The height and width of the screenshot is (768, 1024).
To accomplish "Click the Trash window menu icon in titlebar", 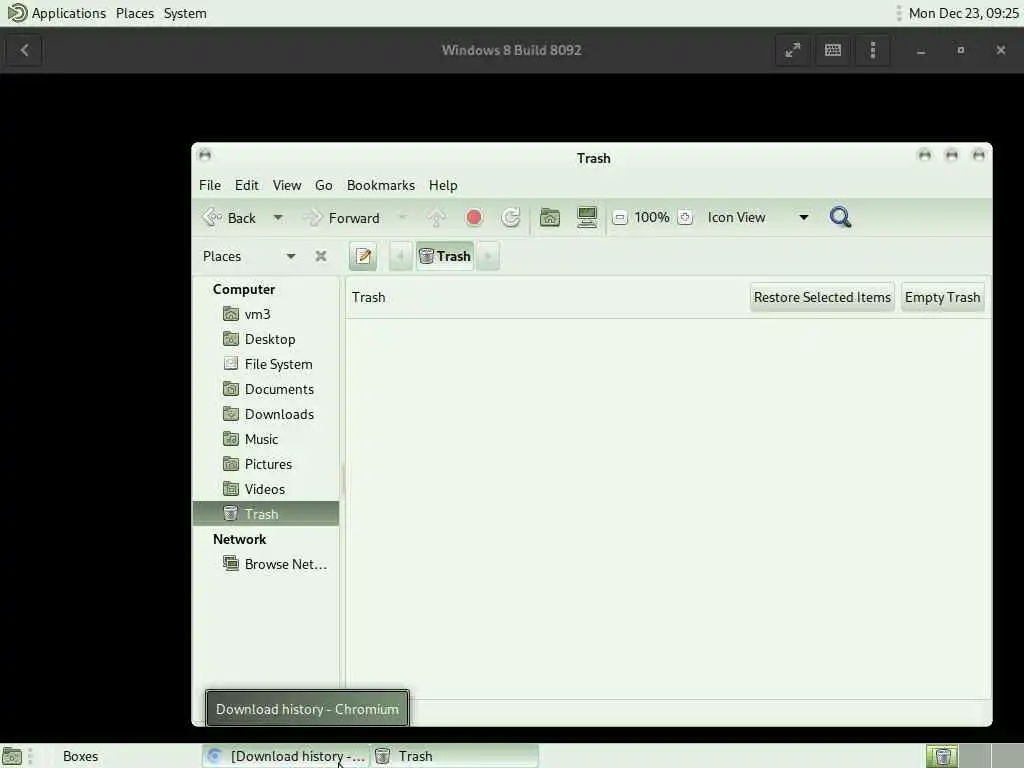I will (x=205, y=155).
